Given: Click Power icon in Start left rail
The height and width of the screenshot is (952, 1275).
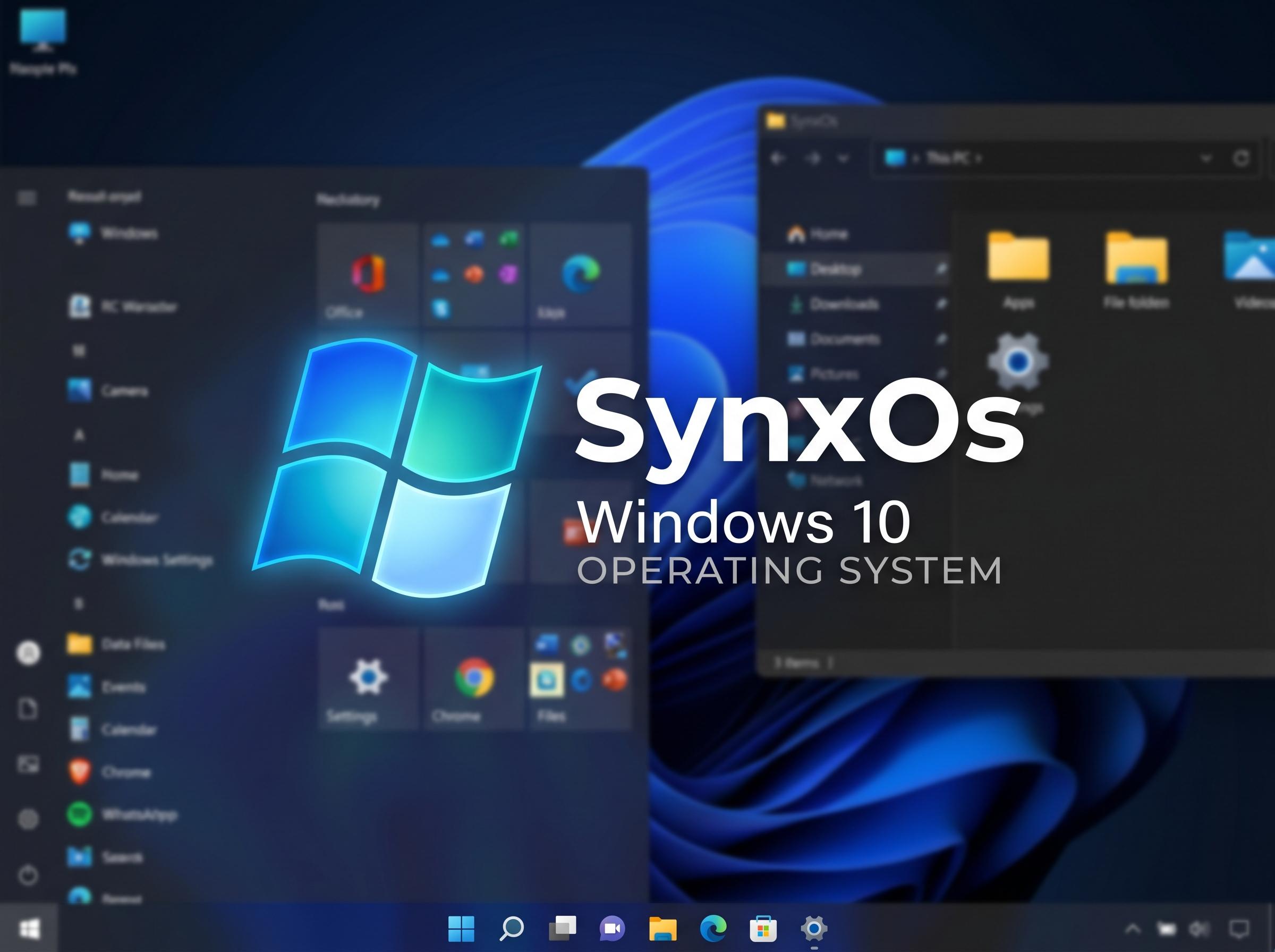Looking at the screenshot, I should point(28,876).
